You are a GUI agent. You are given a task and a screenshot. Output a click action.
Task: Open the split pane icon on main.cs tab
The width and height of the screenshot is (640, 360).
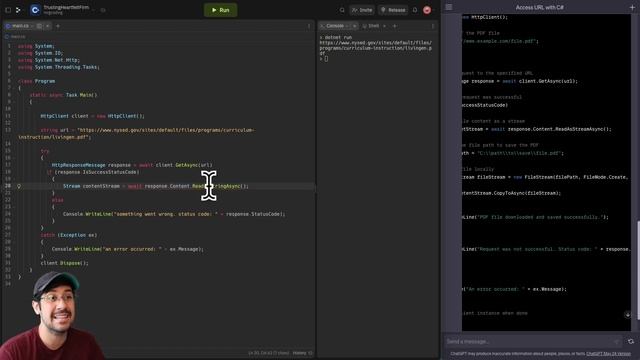(39, 26)
